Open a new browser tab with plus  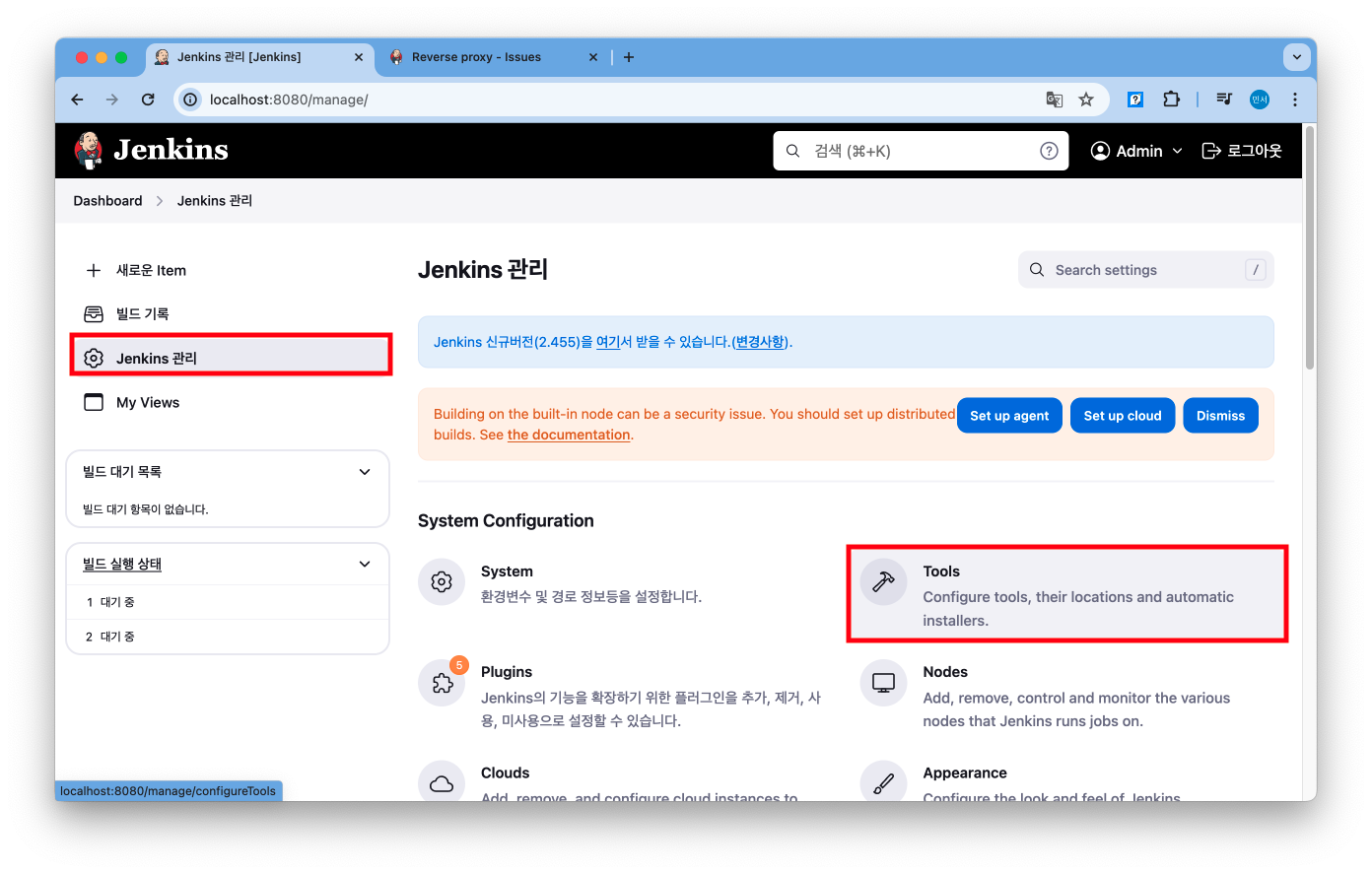coord(629,57)
